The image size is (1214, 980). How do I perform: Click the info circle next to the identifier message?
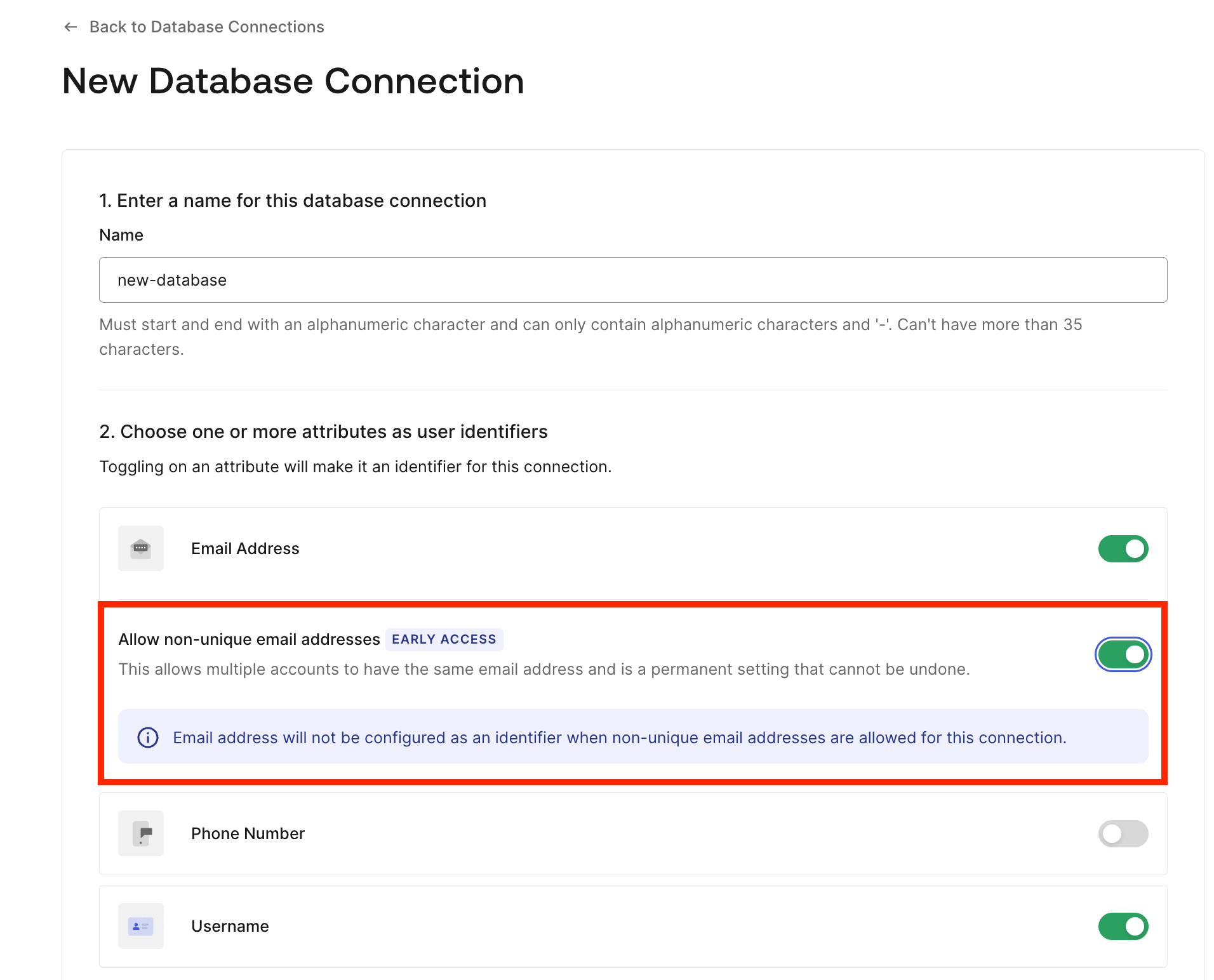(147, 737)
